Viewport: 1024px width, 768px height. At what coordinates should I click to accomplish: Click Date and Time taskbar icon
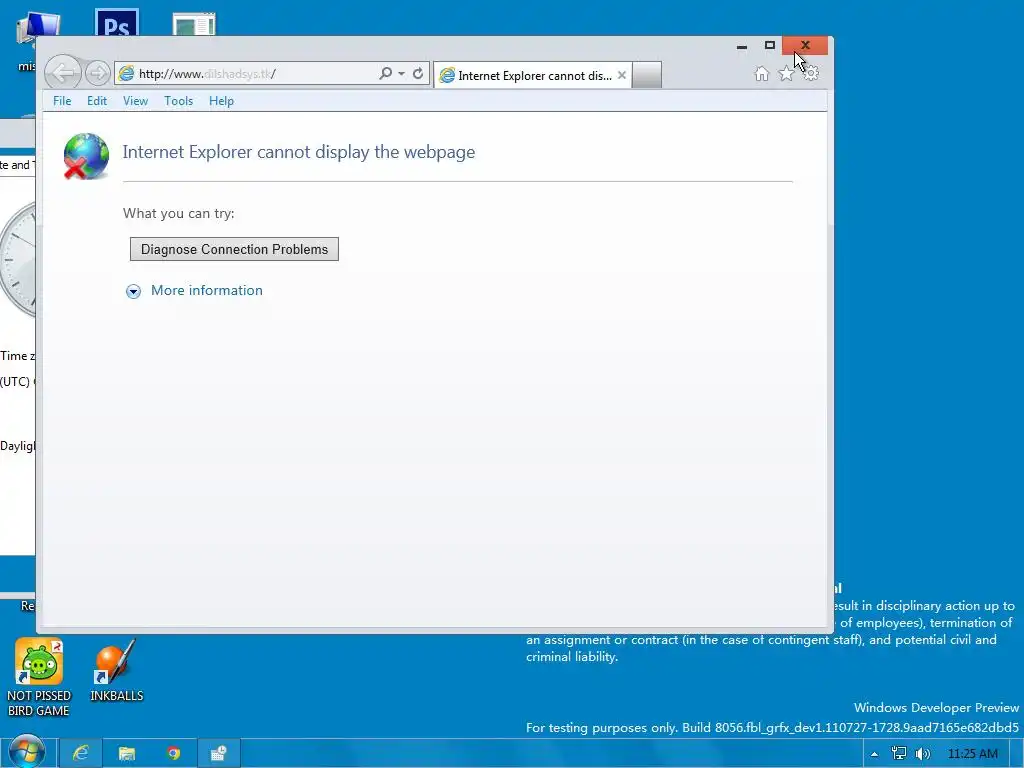pos(219,754)
